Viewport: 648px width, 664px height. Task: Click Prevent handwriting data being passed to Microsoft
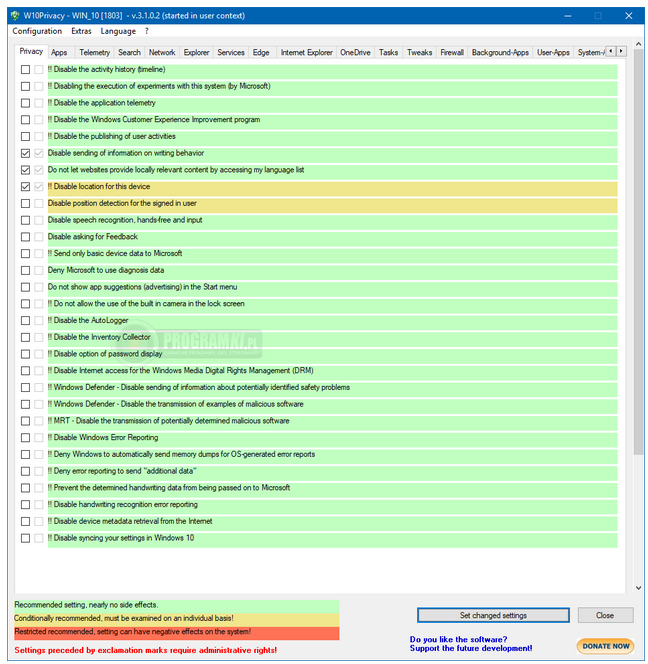point(169,488)
